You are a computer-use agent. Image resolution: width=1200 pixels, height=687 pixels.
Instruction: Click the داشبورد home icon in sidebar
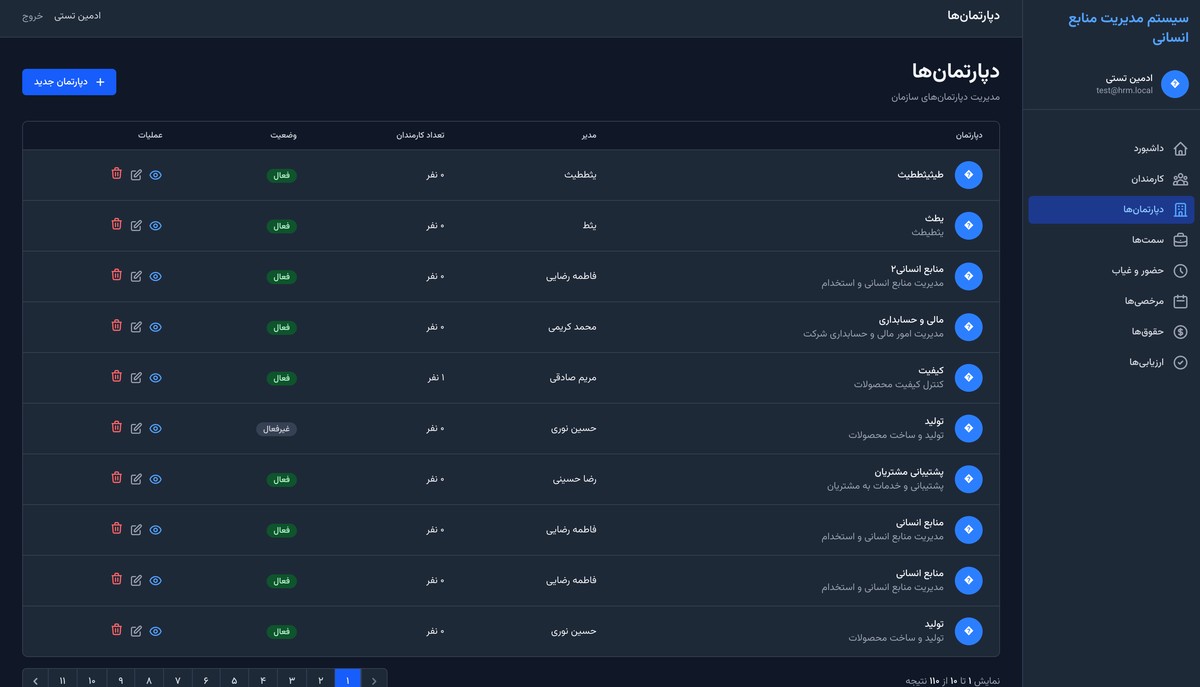pyautogui.click(x=1180, y=148)
